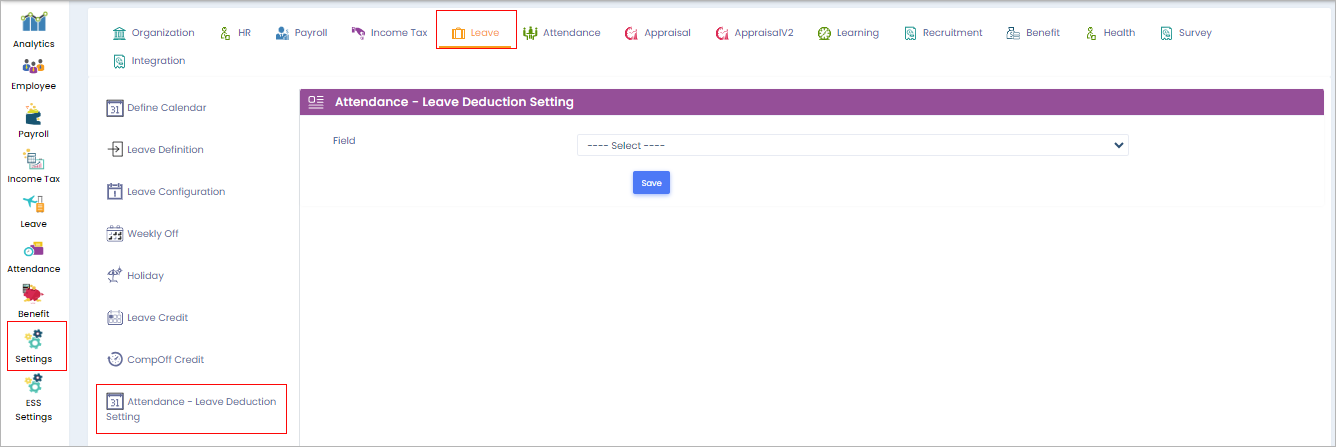Open ESS Settings in sidebar
1336x447 pixels.
[34, 385]
